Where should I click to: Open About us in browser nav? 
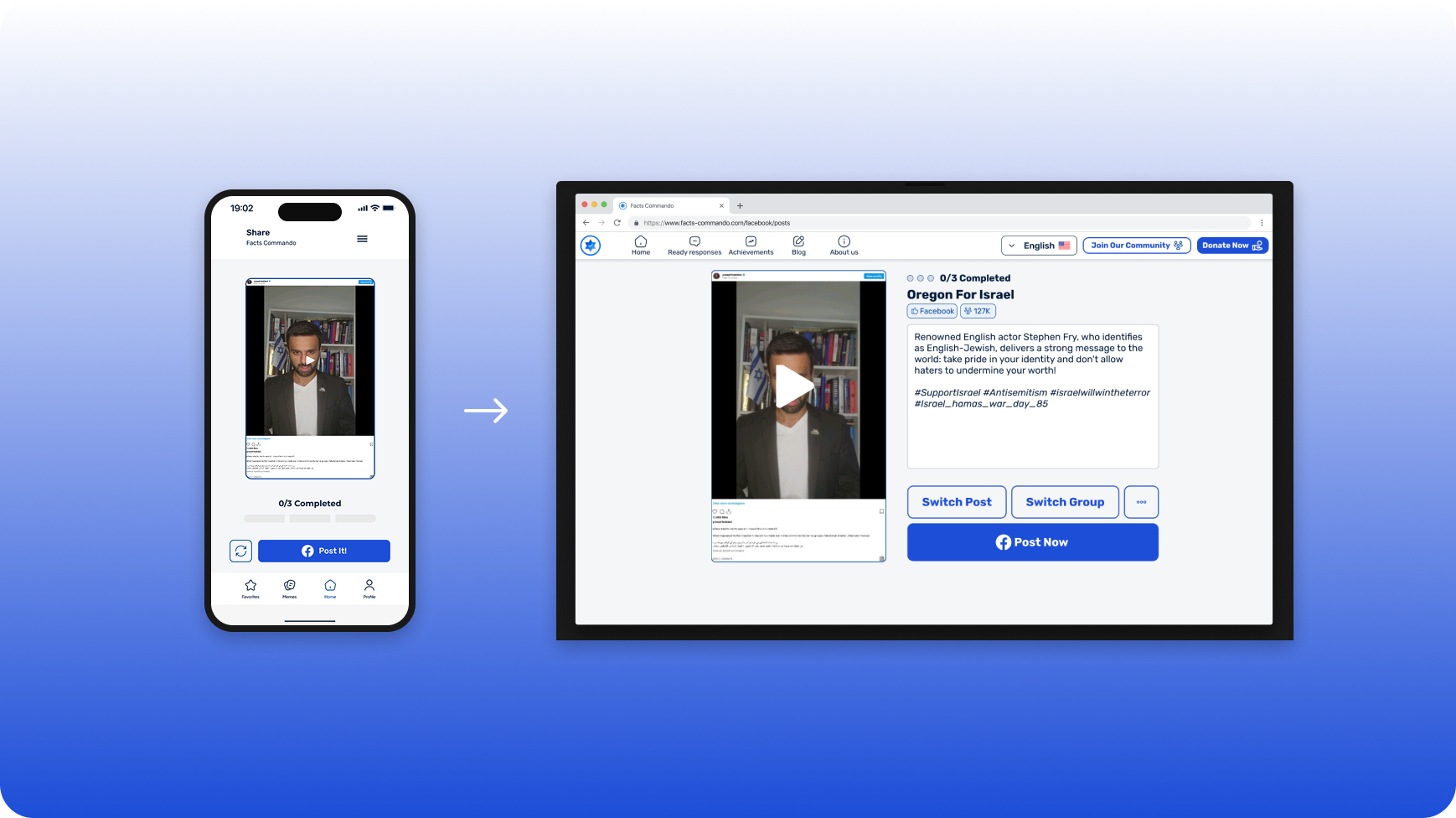pyautogui.click(x=844, y=246)
